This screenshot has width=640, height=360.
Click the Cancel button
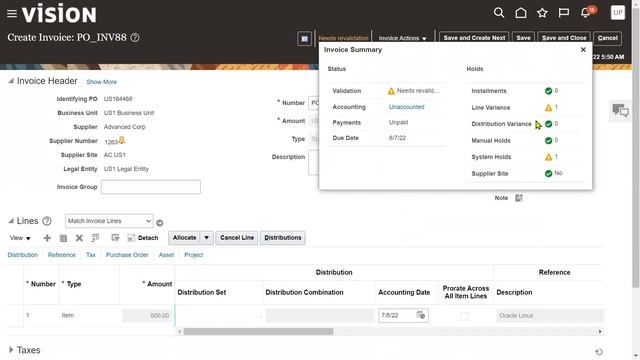tap(607, 38)
